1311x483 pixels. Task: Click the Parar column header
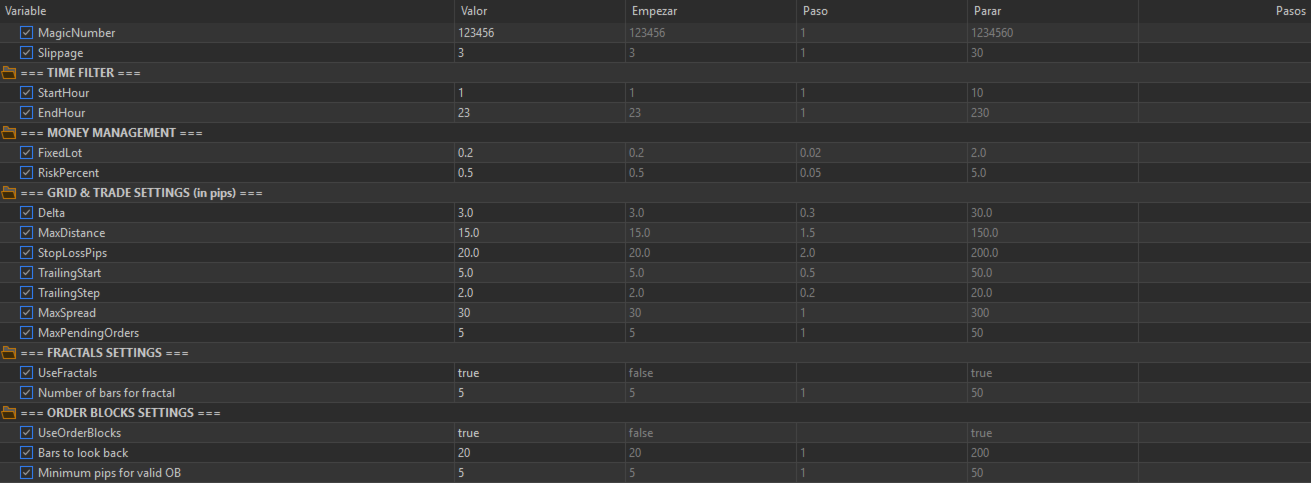(x=1051, y=10)
